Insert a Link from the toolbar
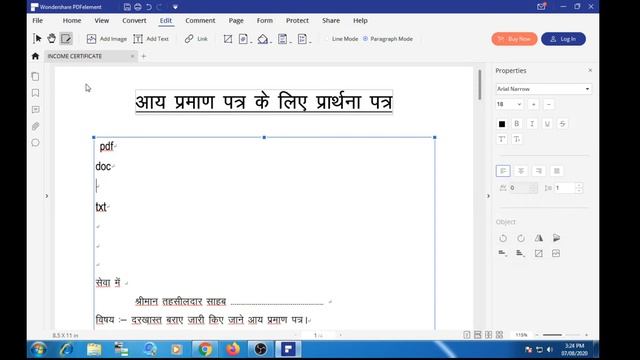Viewport: 640px width, 360px height. click(x=196, y=39)
